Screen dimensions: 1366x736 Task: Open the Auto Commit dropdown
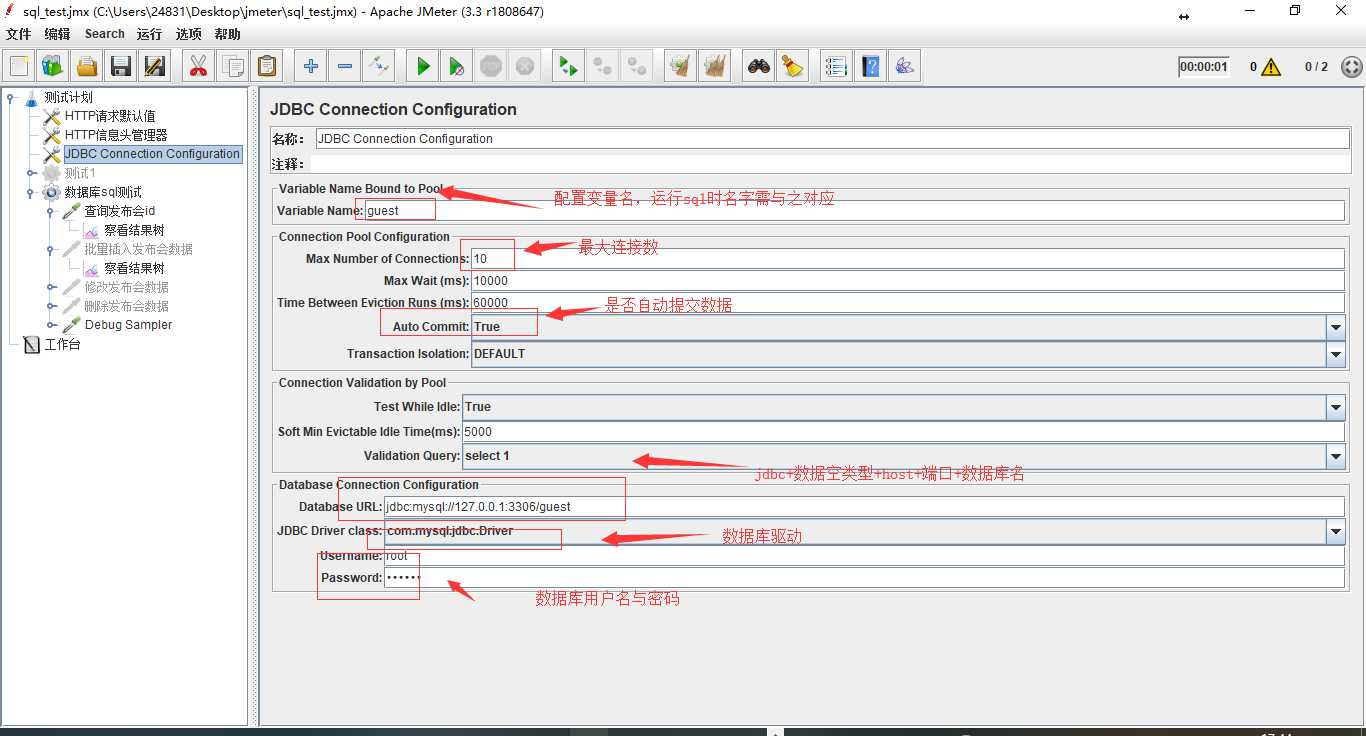pos(1336,327)
